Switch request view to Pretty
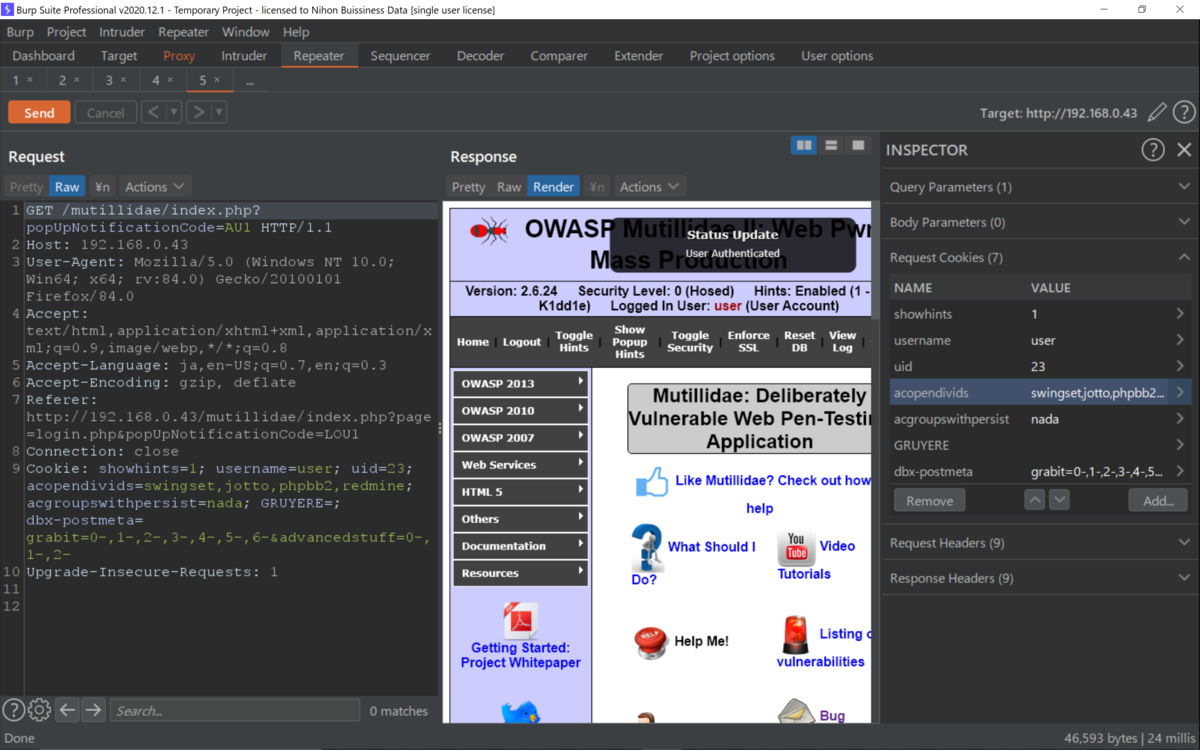Viewport: 1200px width, 750px height. point(27,187)
